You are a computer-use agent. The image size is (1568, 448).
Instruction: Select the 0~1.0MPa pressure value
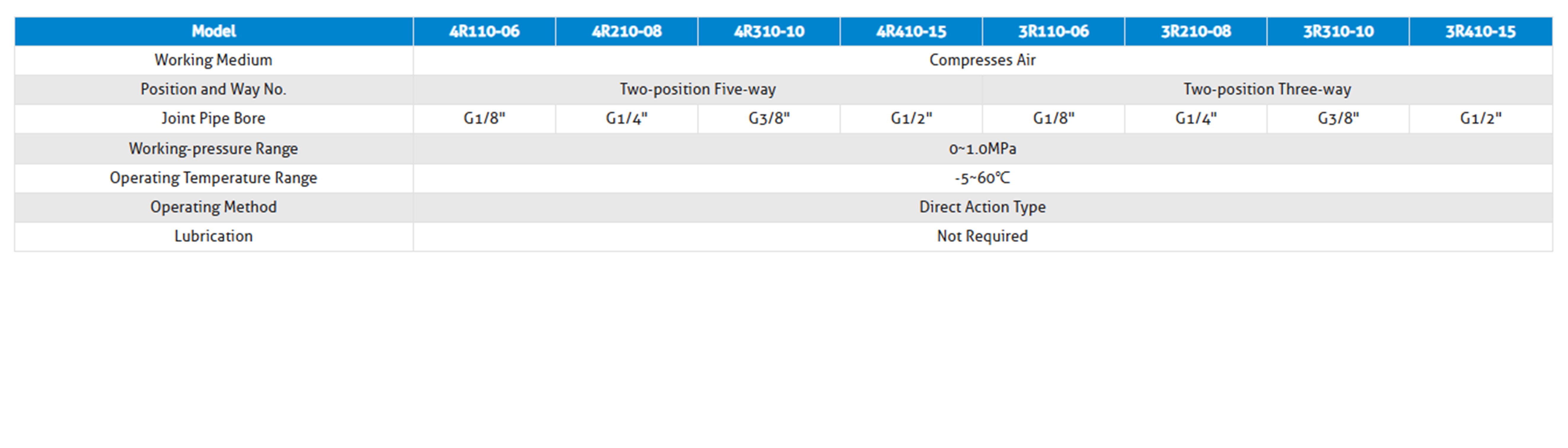coord(982,148)
